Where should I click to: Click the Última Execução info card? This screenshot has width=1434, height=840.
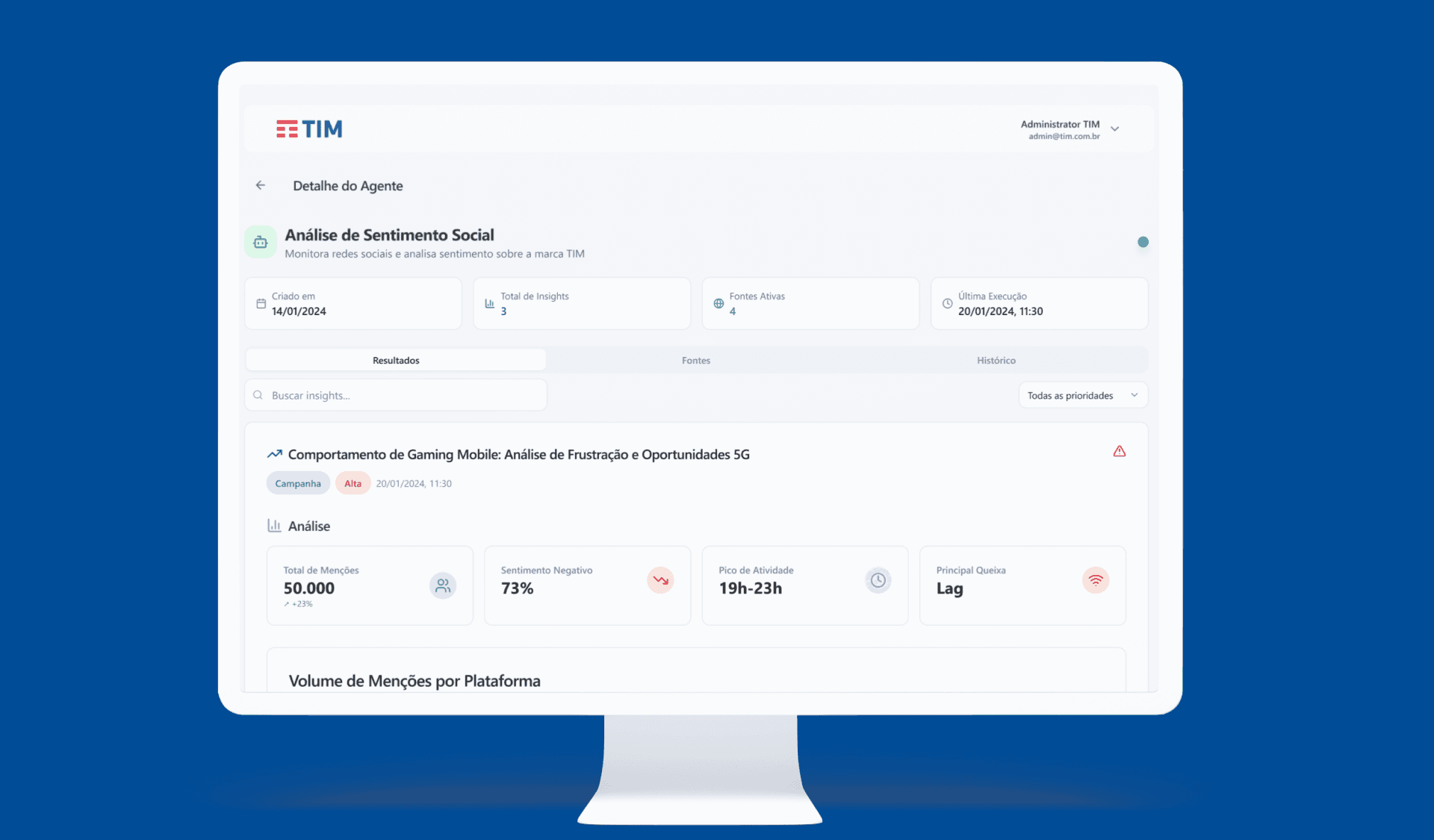[x=1038, y=304]
